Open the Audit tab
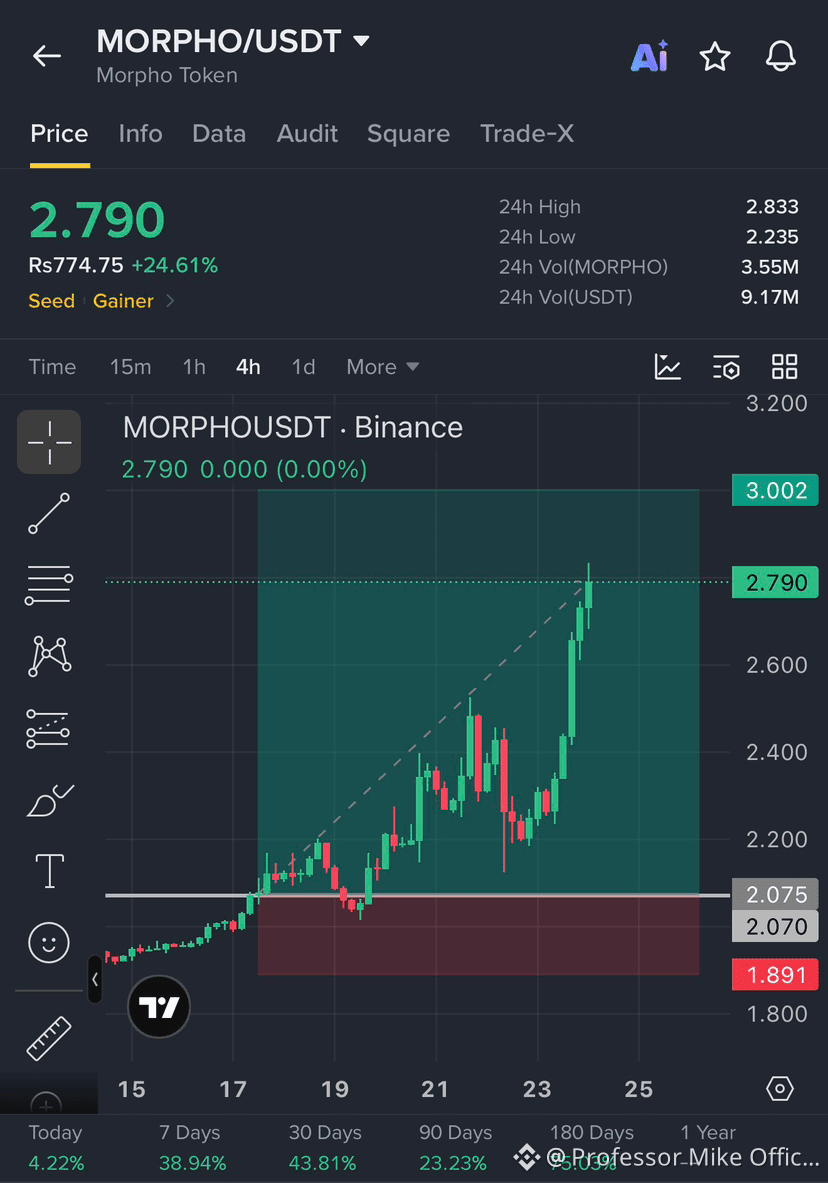Viewport: 828px width, 1183px height. click(307, 134)
